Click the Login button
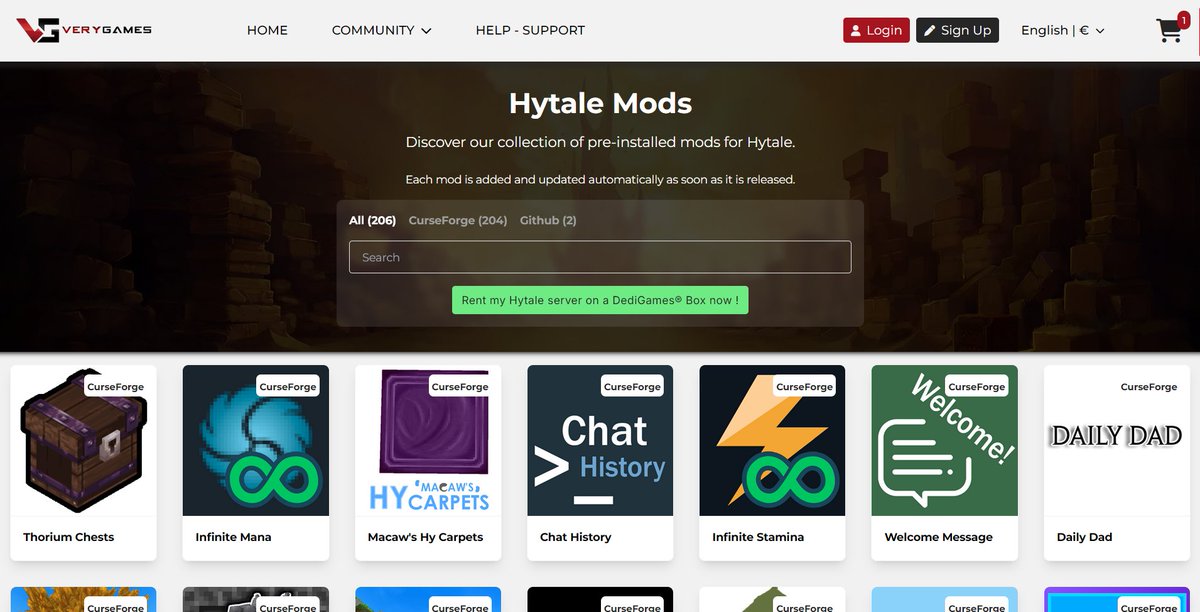 coord(876,30)
